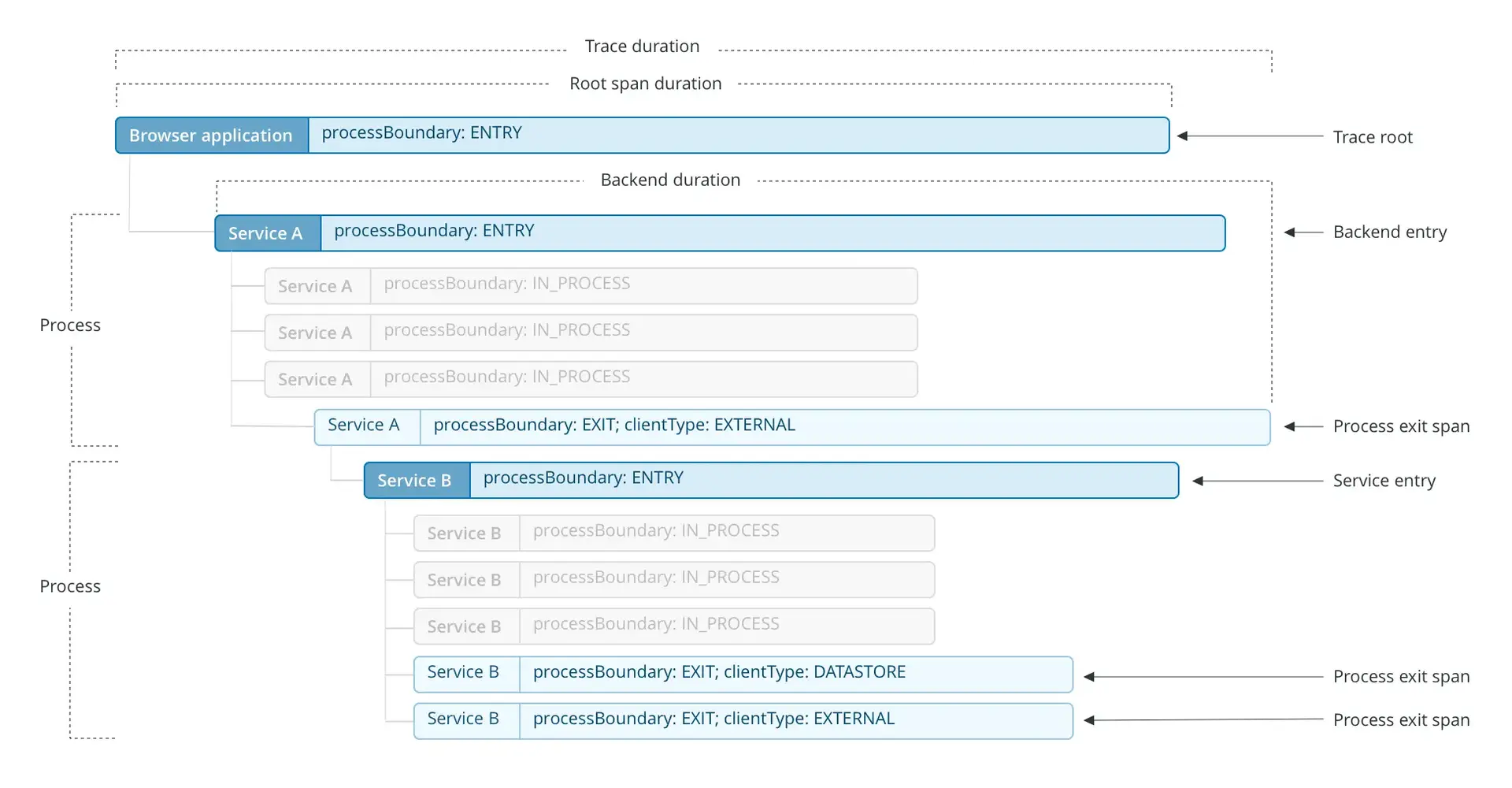Collapse the Backend duration bracket

tap(670, 180)
